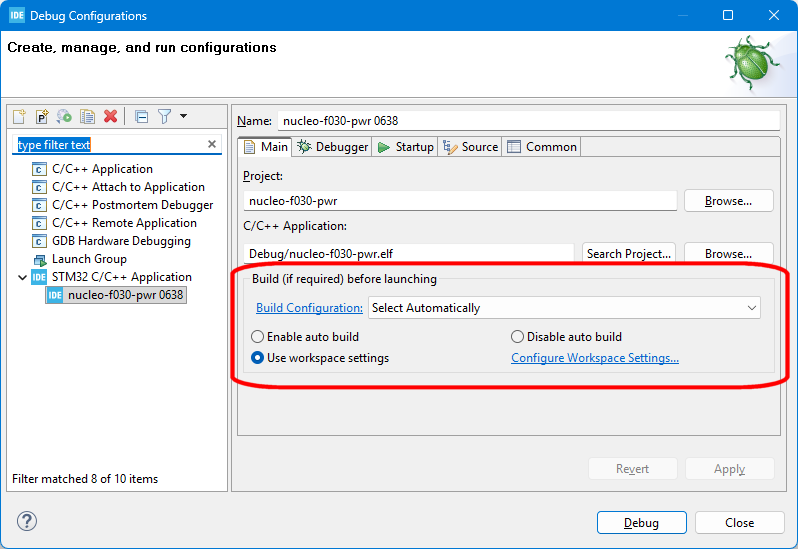This screenshot has height=549, width=798.
Task: Collapse STM32 C/C++ Application node
Action: (x=22, y=277)
